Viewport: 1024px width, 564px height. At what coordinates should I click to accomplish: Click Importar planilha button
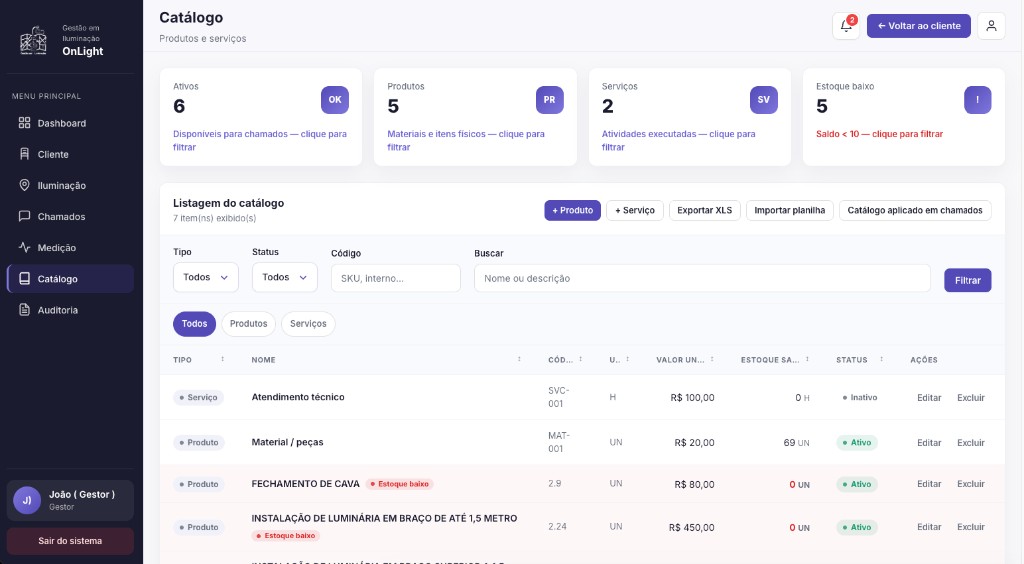click(x=790, y=210)
